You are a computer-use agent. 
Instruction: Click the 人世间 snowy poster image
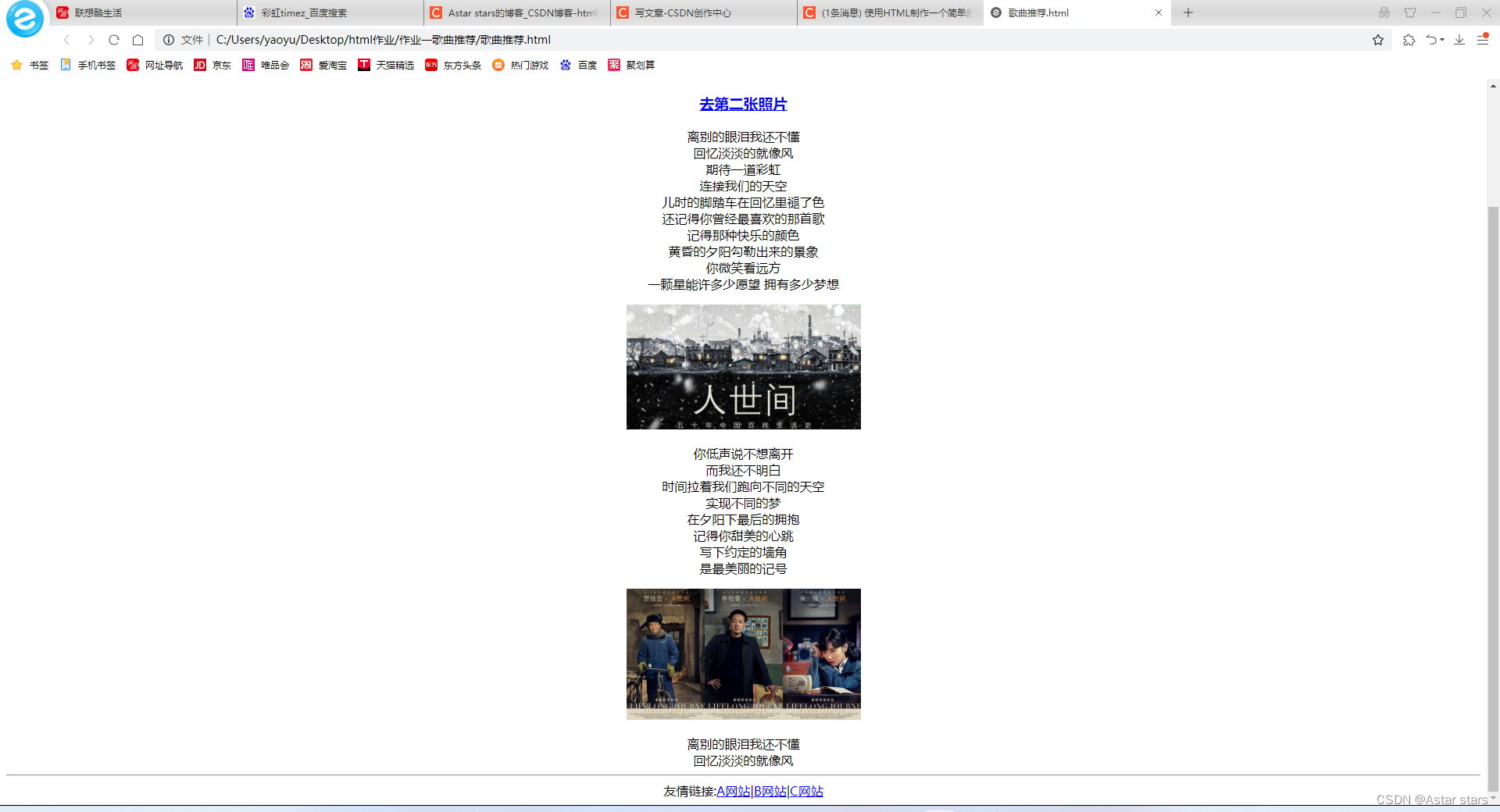click(744, 367)
